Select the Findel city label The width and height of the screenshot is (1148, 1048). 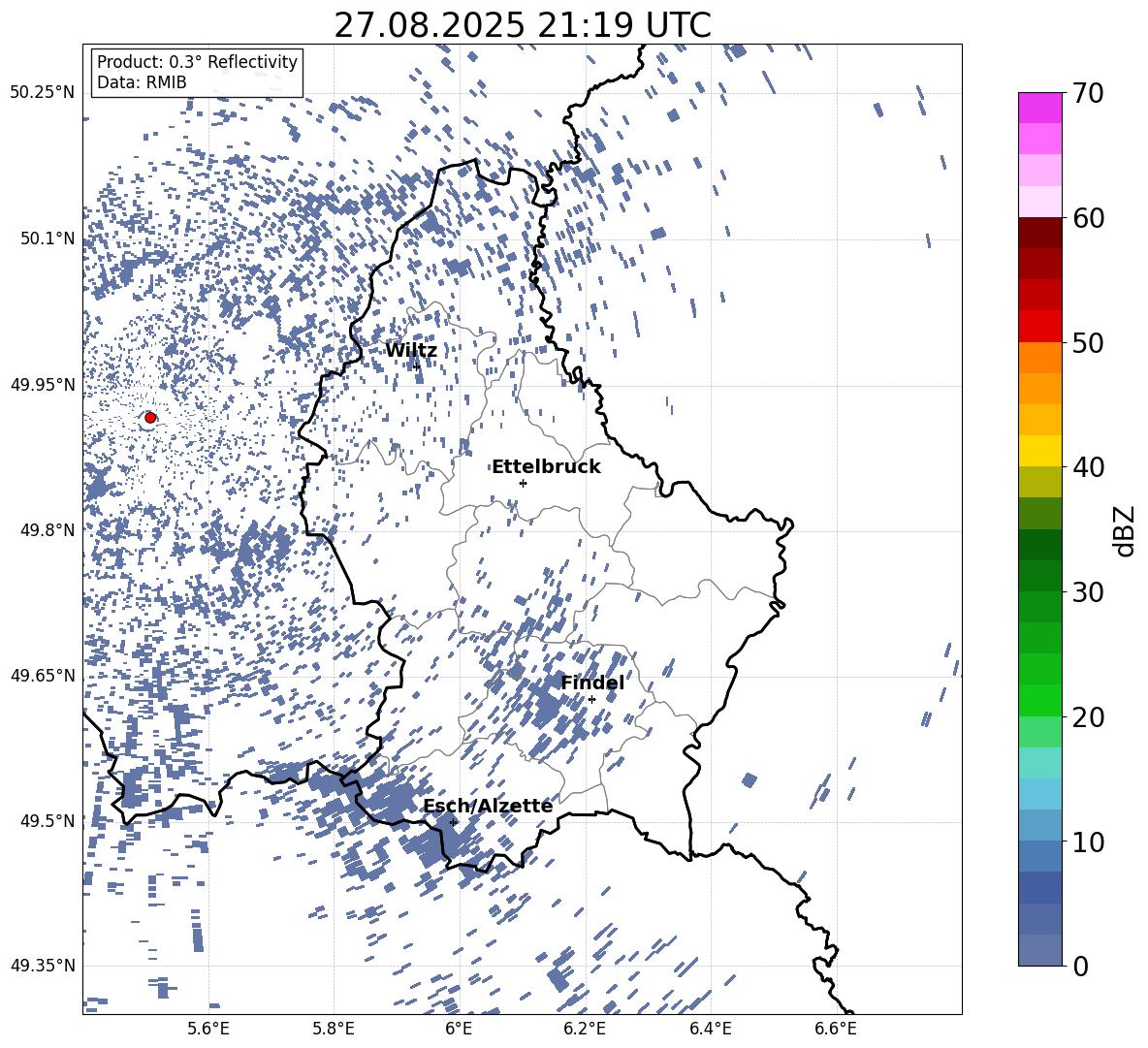pos(592,683)
